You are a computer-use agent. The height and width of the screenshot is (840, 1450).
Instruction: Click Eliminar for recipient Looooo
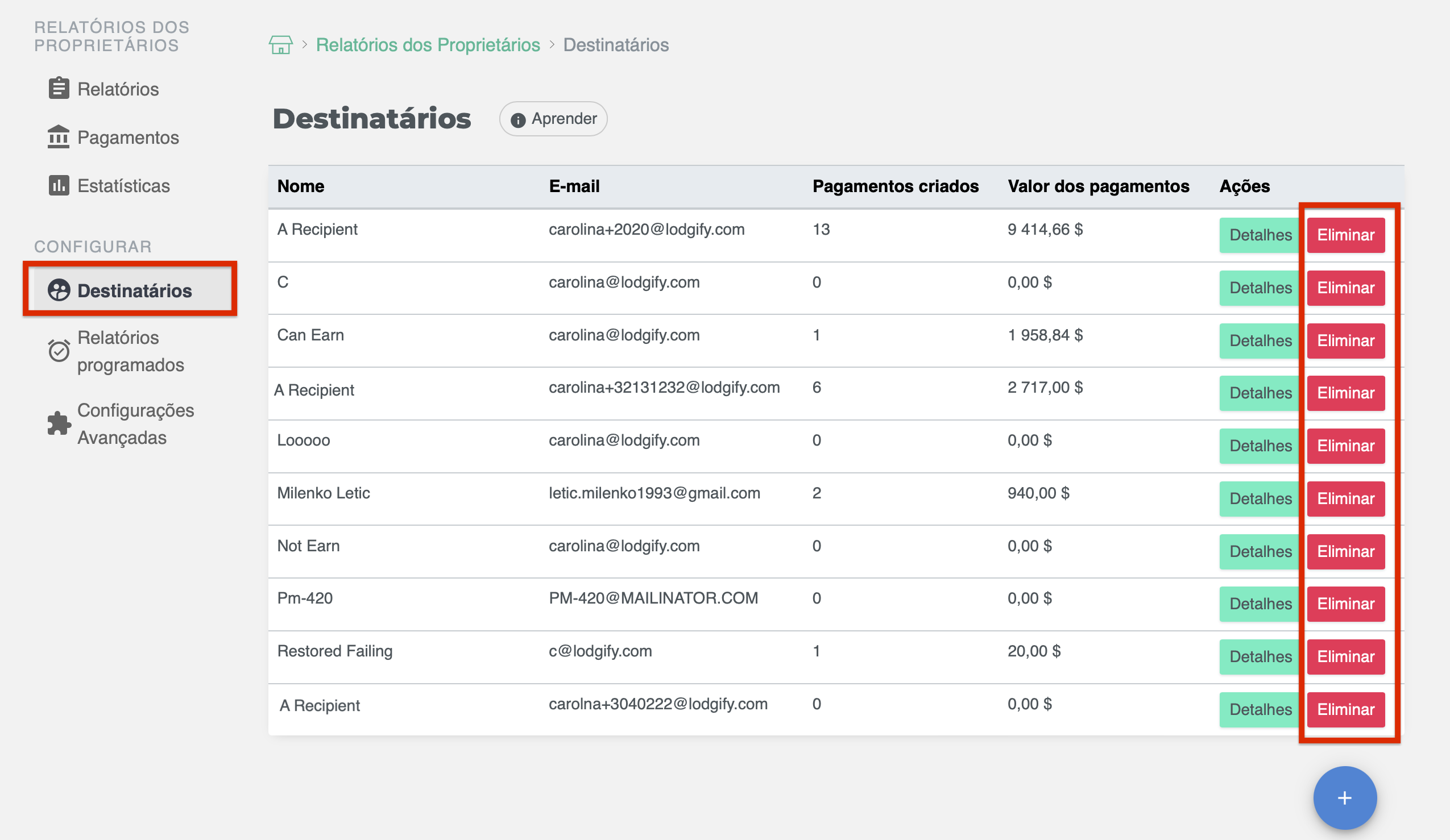[x=1345, y=446]
